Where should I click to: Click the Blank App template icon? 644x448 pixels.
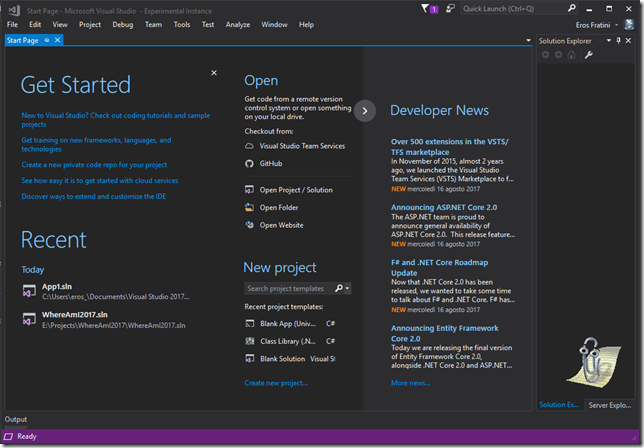250,324
